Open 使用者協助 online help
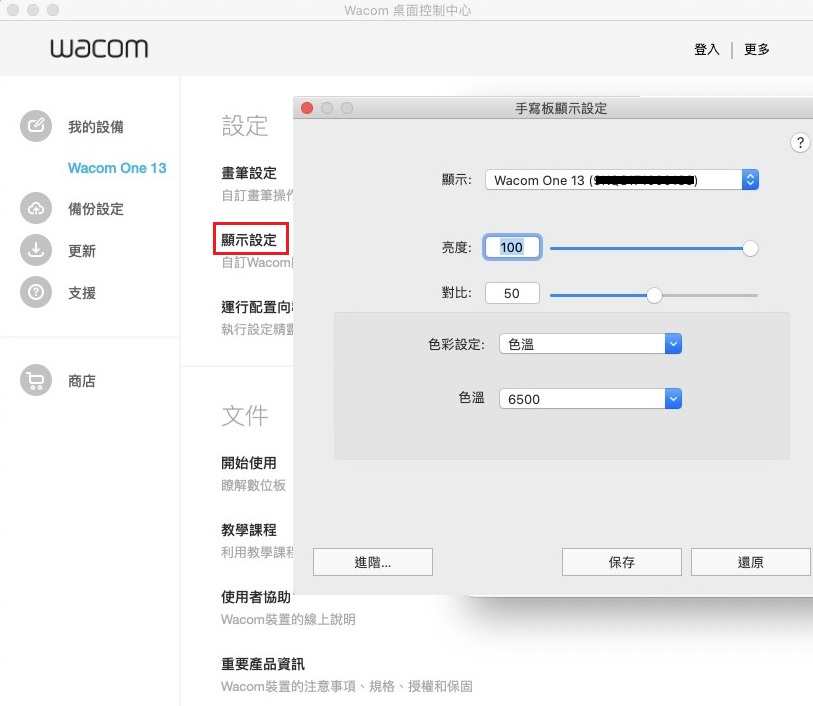 click(256, 597)
